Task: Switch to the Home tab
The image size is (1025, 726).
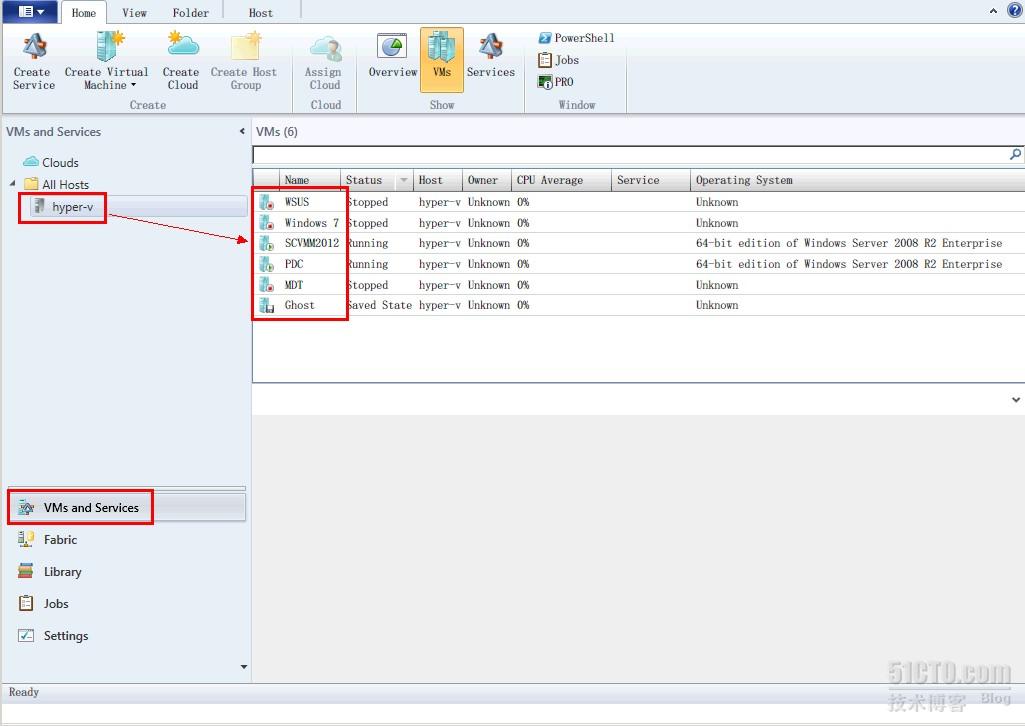Action: pos(84,12)
